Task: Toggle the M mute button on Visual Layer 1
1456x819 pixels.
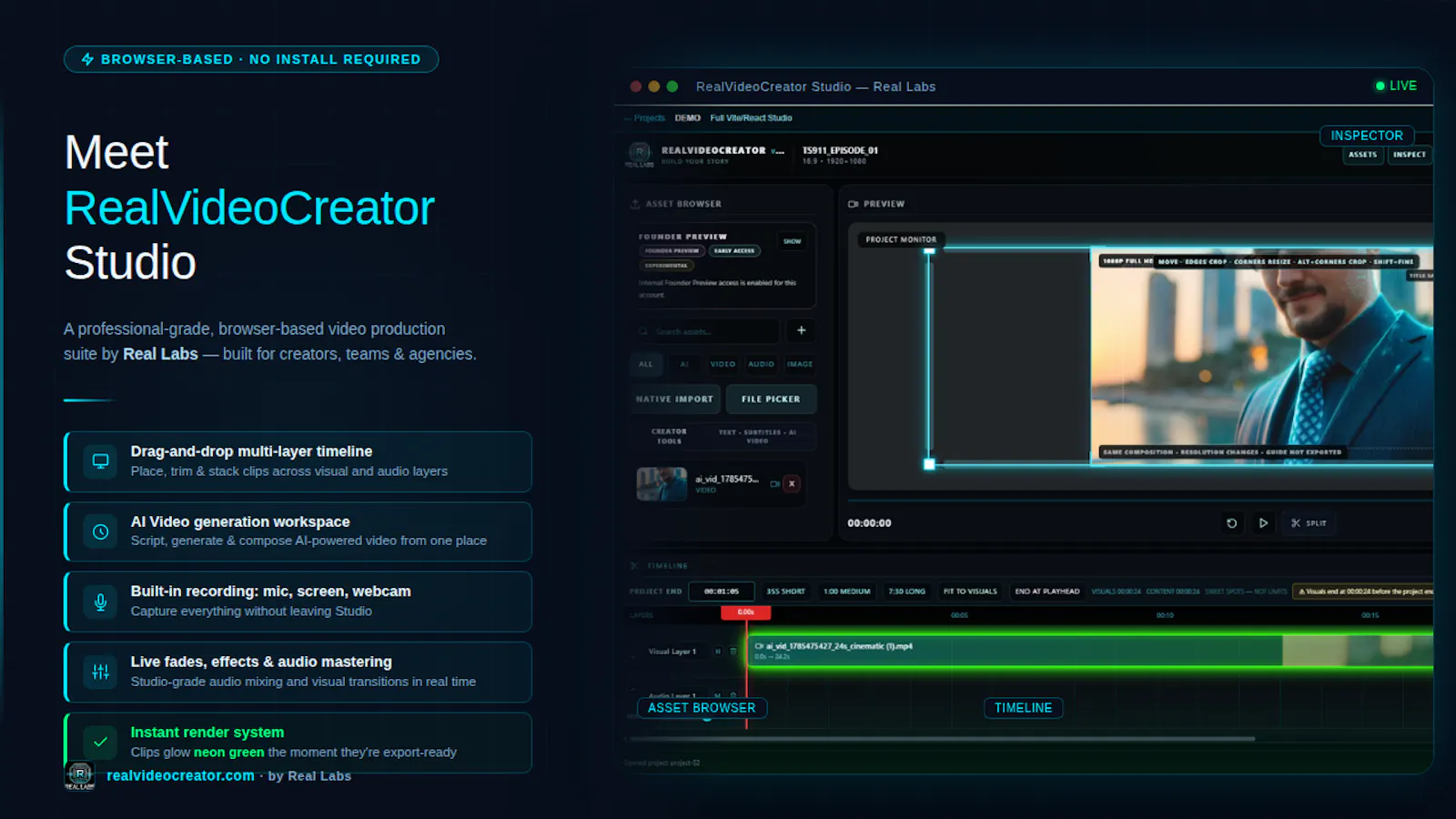Action: (717, 652)
